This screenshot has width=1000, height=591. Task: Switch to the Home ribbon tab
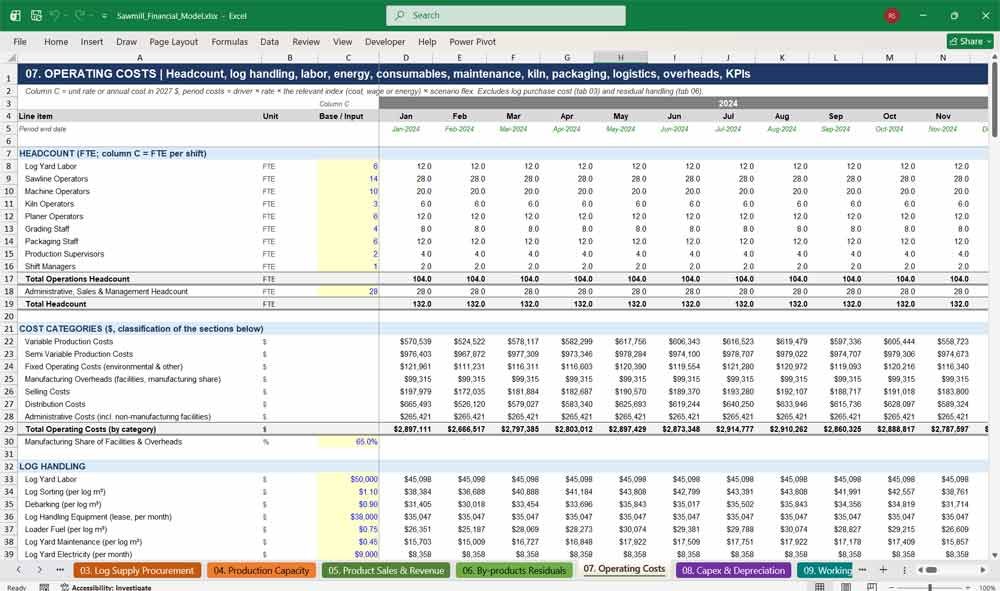coord(56,41)
